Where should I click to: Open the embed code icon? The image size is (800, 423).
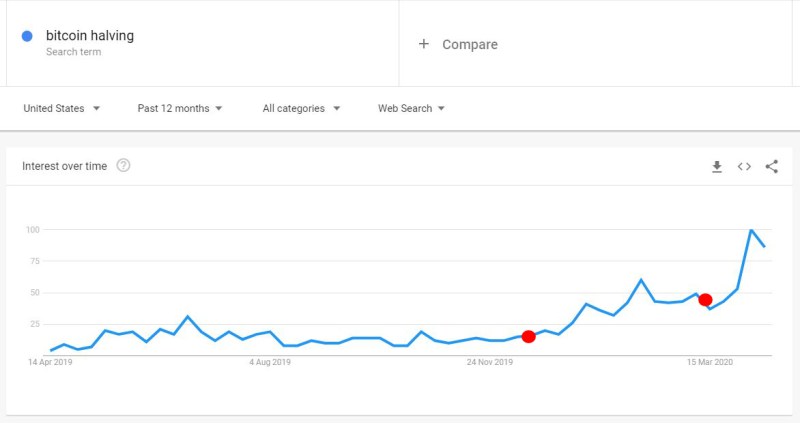point(744,167)
